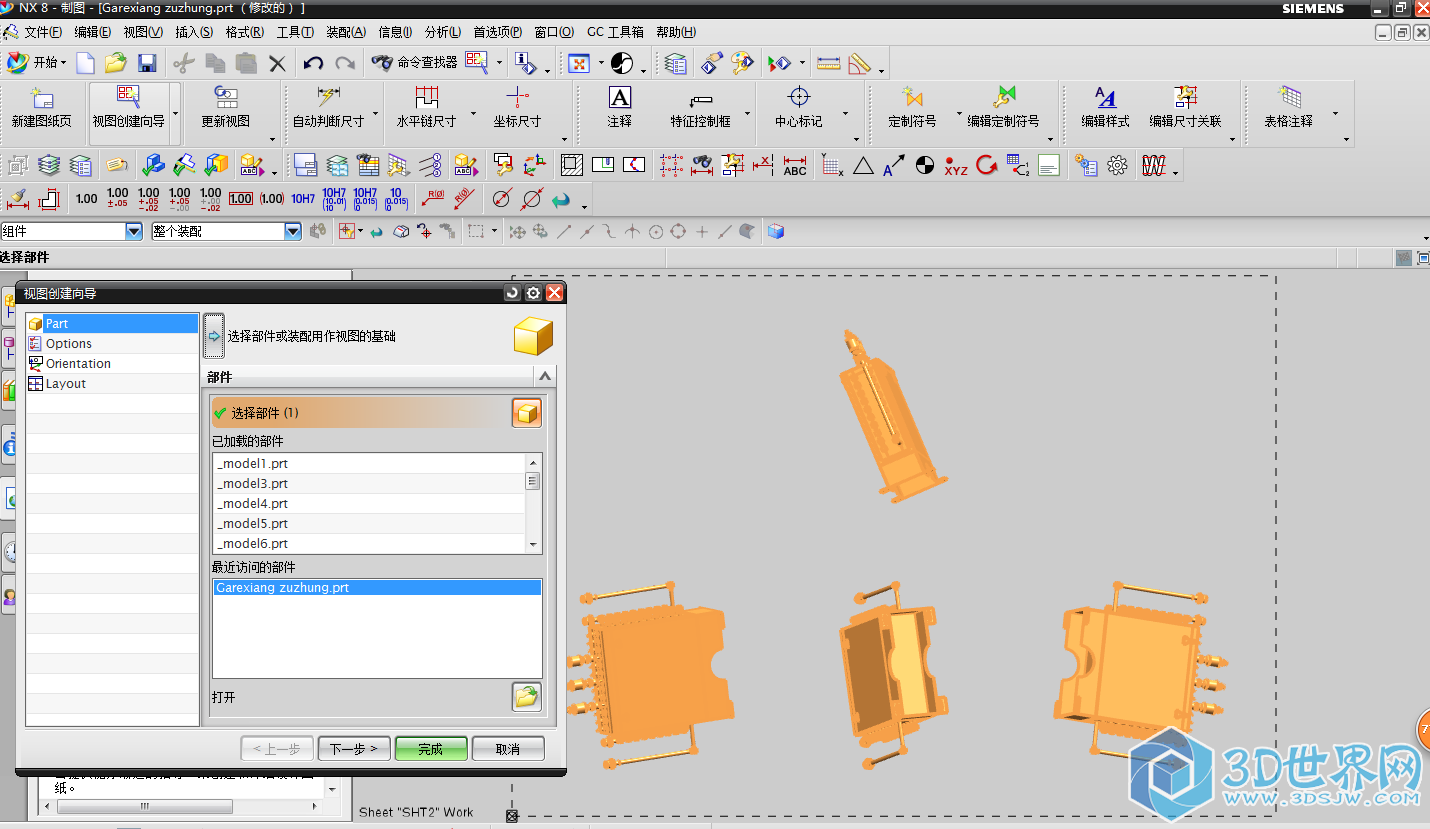The image size is (1430, 829).
Task: Redo the action
Action: point(345,63)
